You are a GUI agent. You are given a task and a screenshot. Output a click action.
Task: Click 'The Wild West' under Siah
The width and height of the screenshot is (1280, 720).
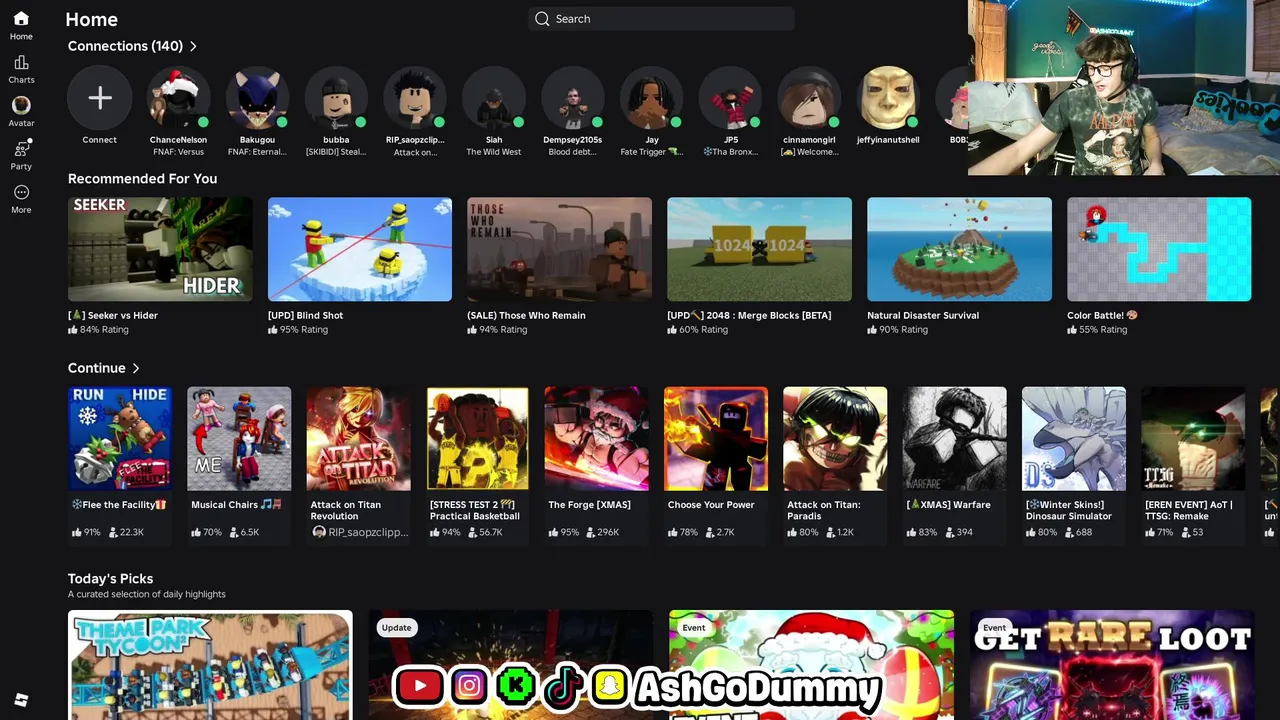click(494, 152)
